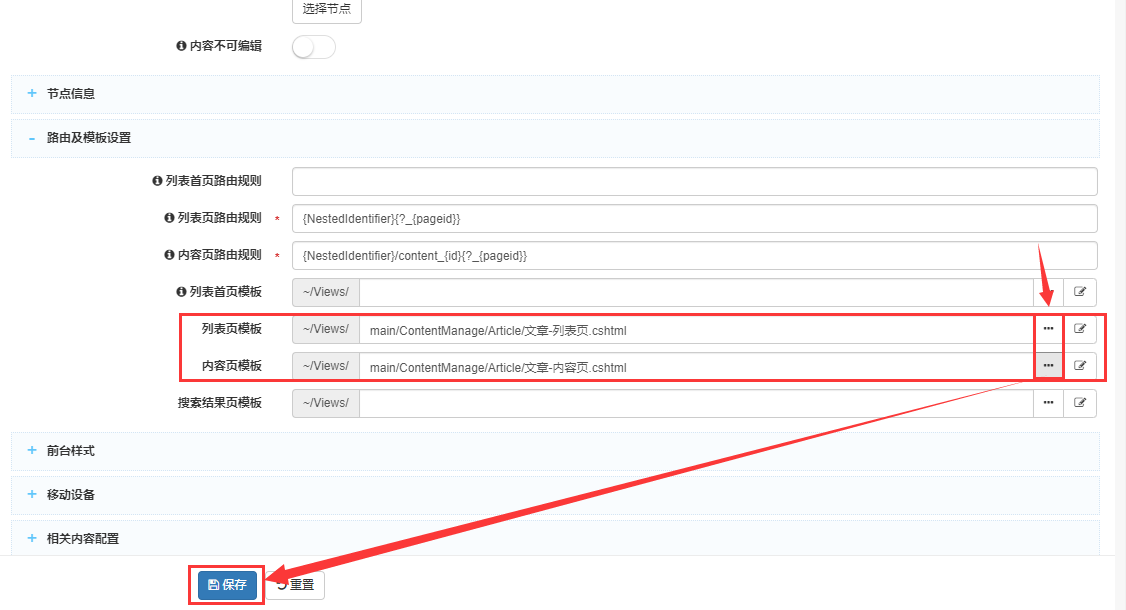Expand the 前台样式 section
The width and height of the screenshot is (1126, 610).
pos(71,451)
